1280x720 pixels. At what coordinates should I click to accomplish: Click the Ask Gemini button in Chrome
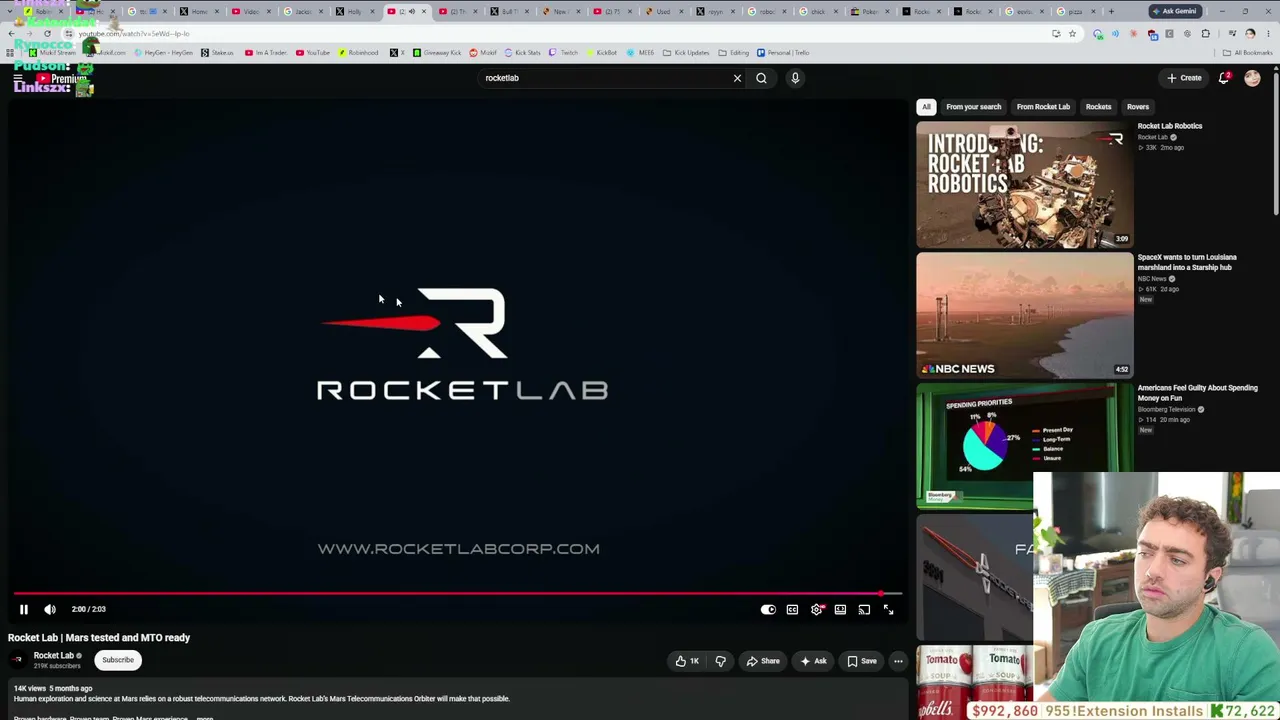[x=1175, y=11]
